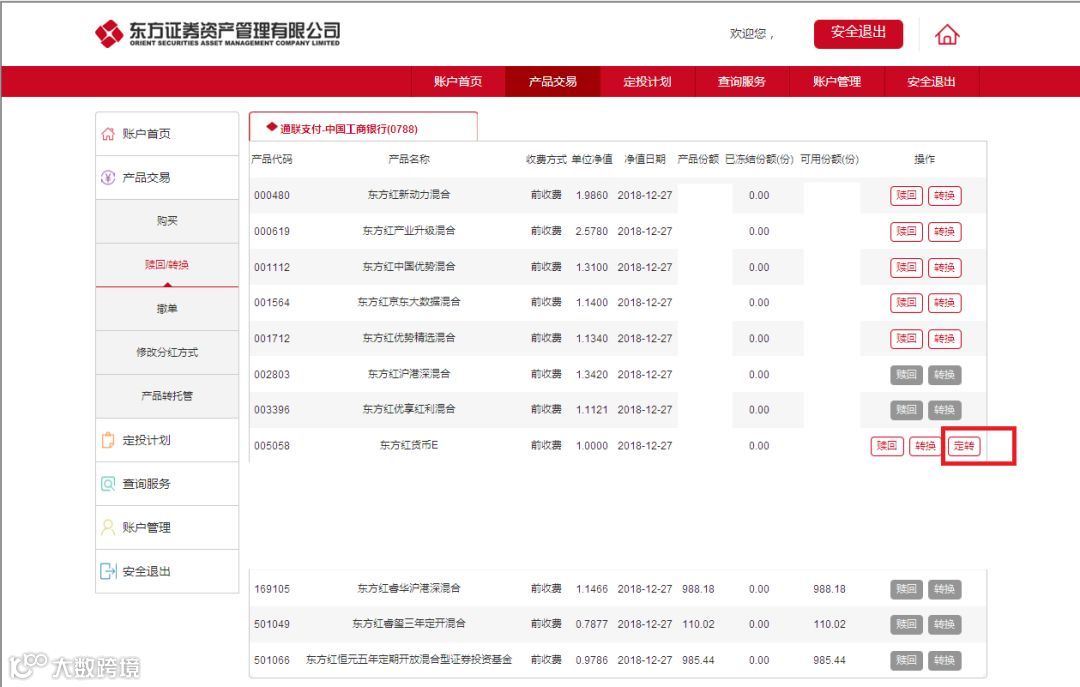The height and width of the screenshot is (687, 1080).
Task: Select product code 501066
Action: (x=271, y=660)
